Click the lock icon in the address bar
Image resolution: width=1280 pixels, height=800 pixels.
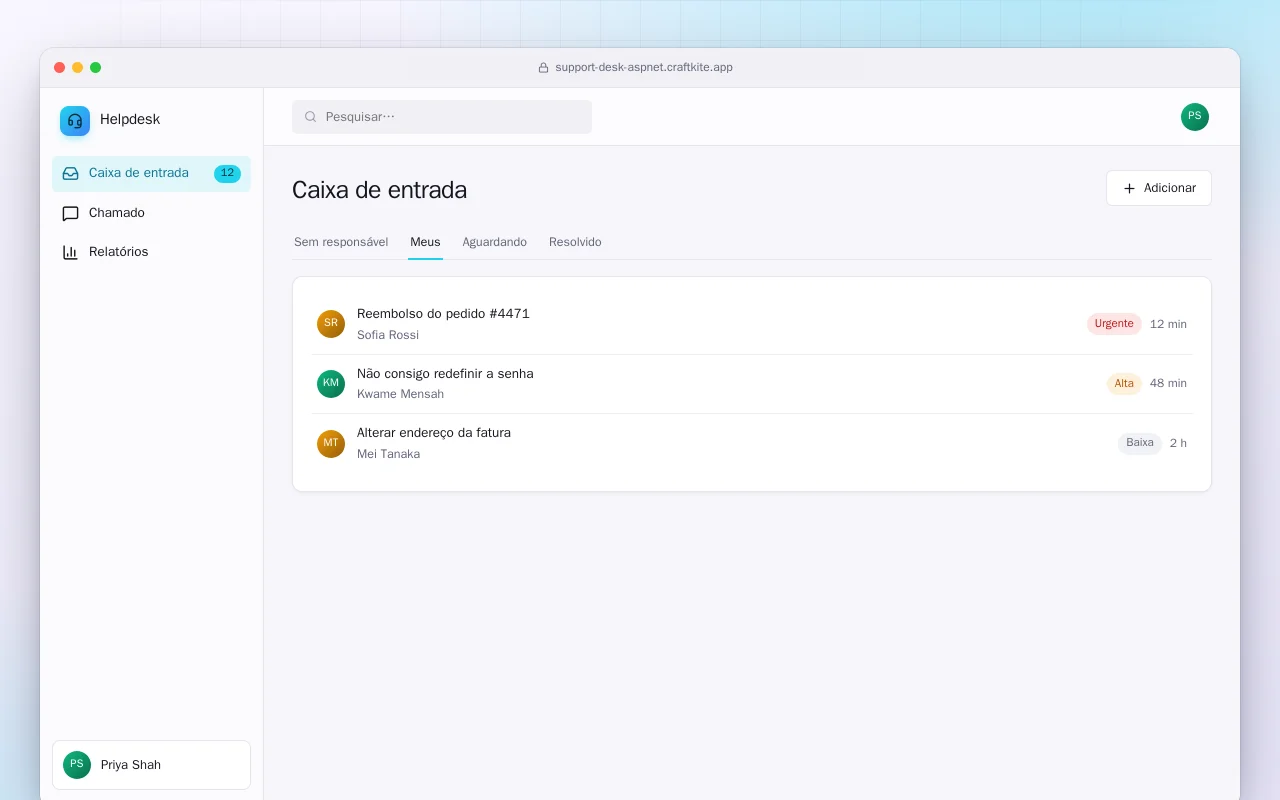tap(544, 68)
